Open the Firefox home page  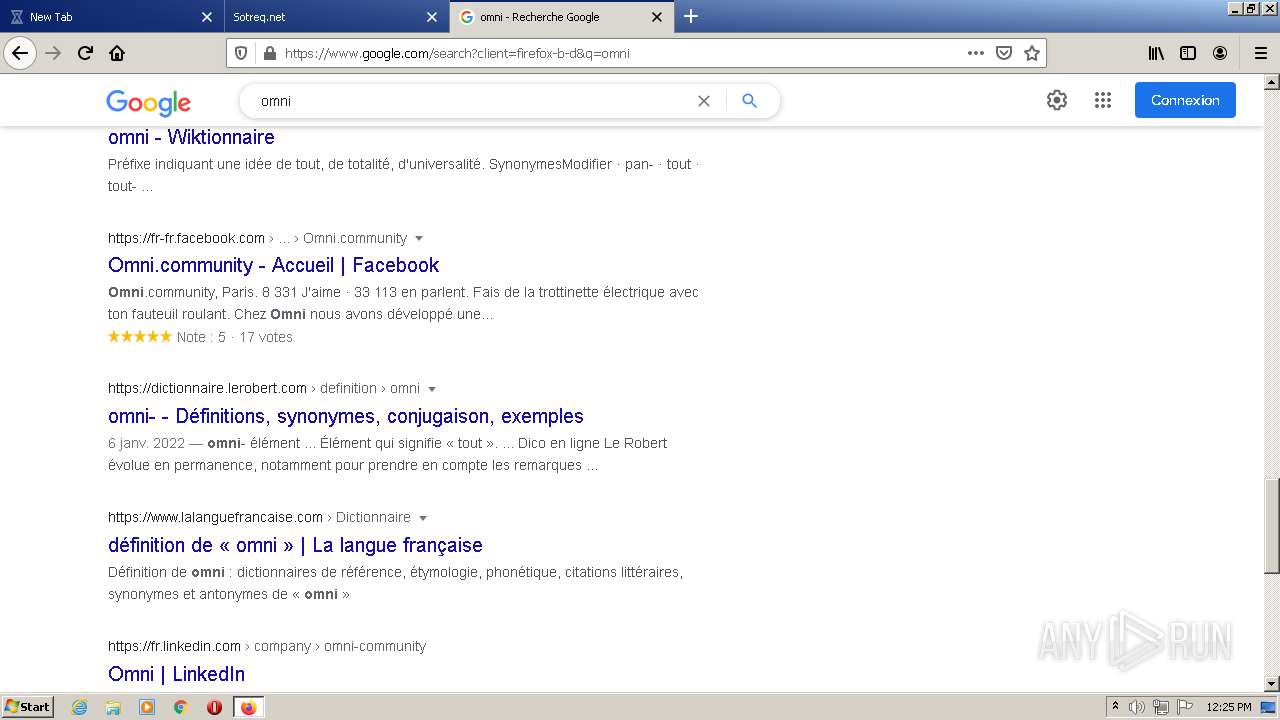tap(117, 53)
